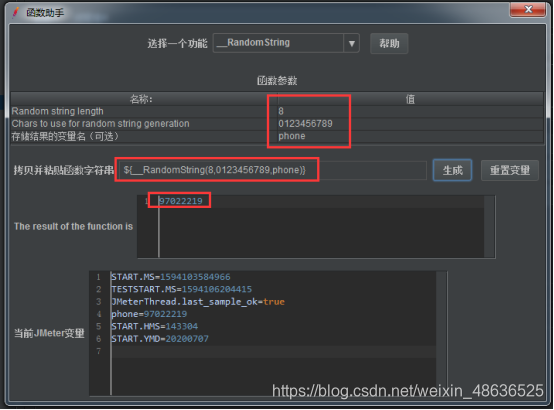Click the 存储结果的变量名 name cell

click(144, 136)
